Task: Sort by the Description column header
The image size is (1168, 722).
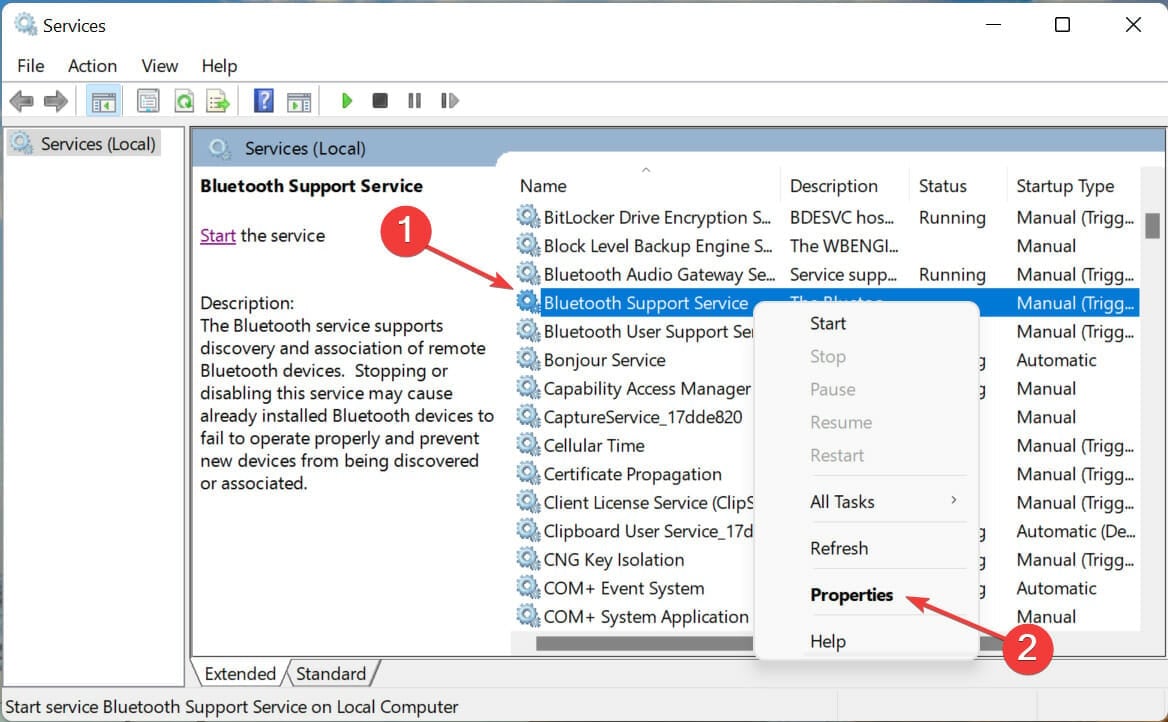Action: click(x=844, y=186)
